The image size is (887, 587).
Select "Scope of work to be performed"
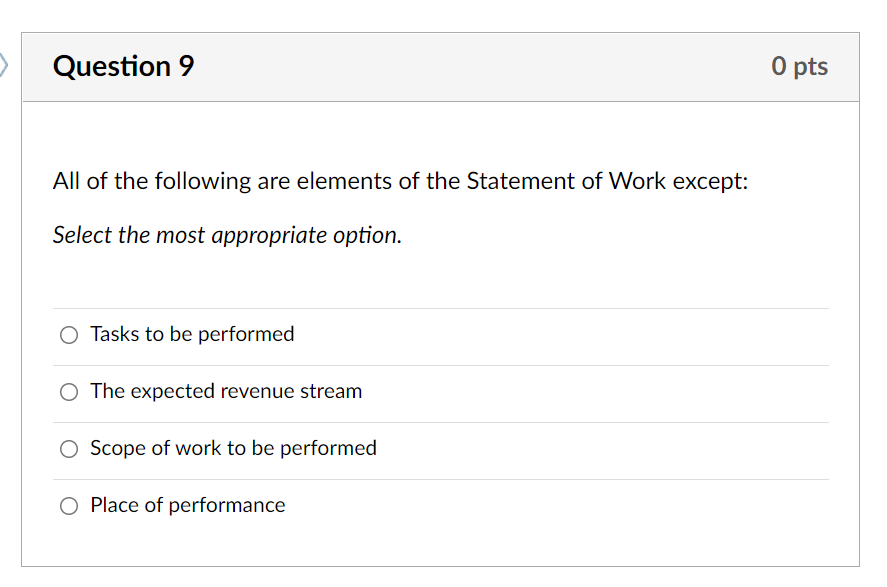click(x=68, y=448)
